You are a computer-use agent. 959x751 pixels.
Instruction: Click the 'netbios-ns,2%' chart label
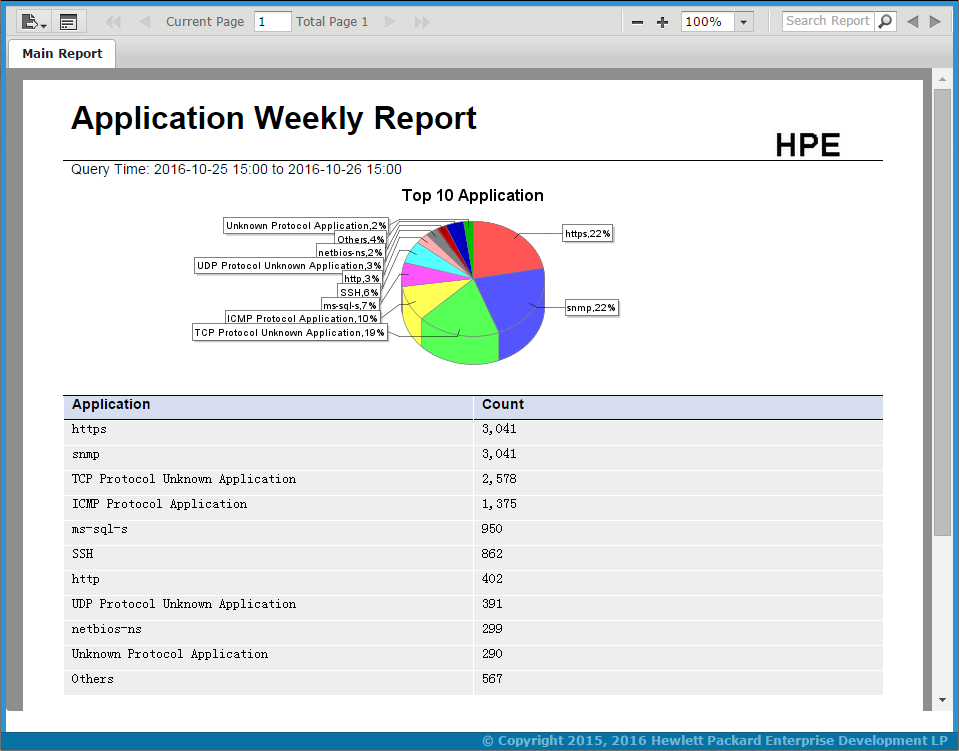(350, 253)
